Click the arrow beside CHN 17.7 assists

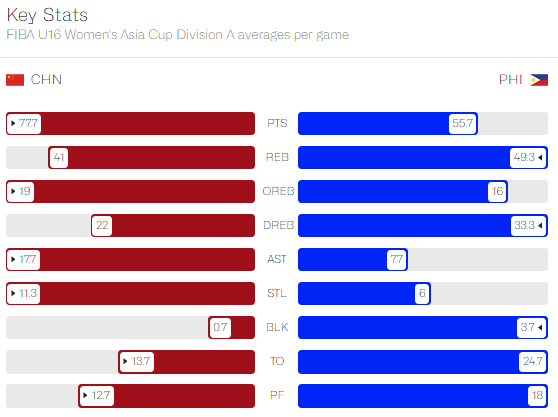tap(13, 259)
